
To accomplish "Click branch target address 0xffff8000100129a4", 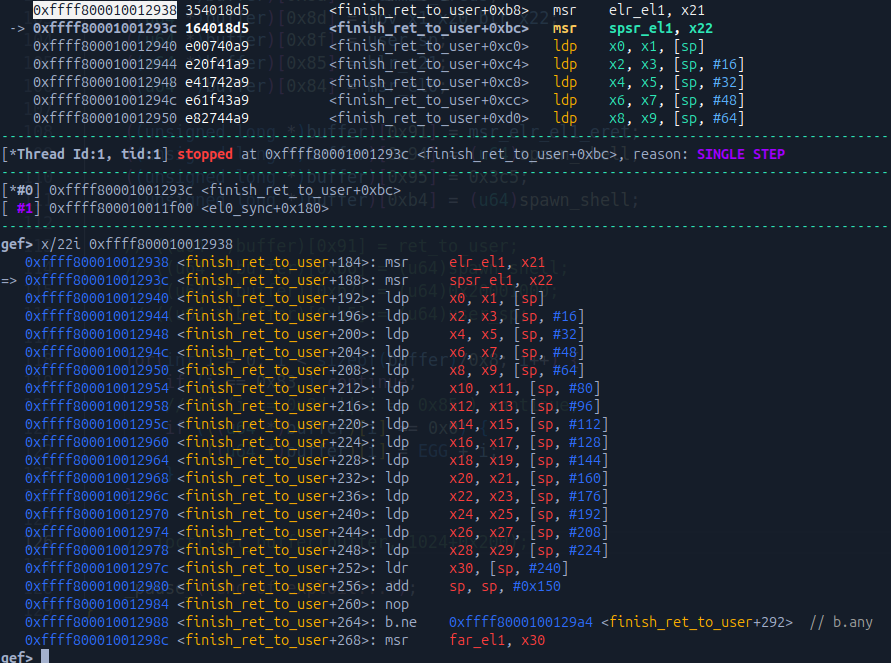I will [521, 622].
